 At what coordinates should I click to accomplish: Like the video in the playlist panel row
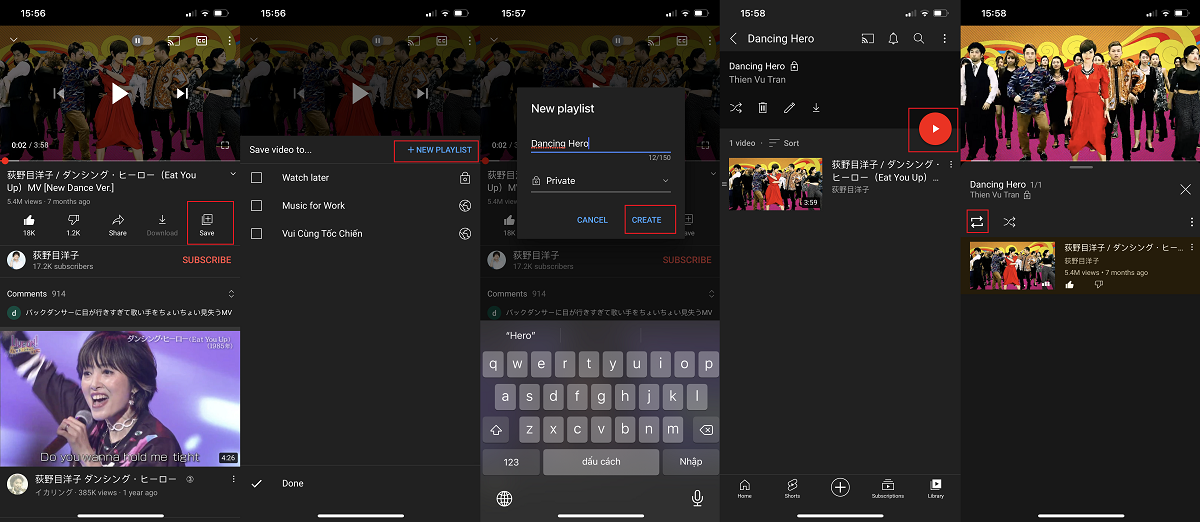pos(1069,285)
